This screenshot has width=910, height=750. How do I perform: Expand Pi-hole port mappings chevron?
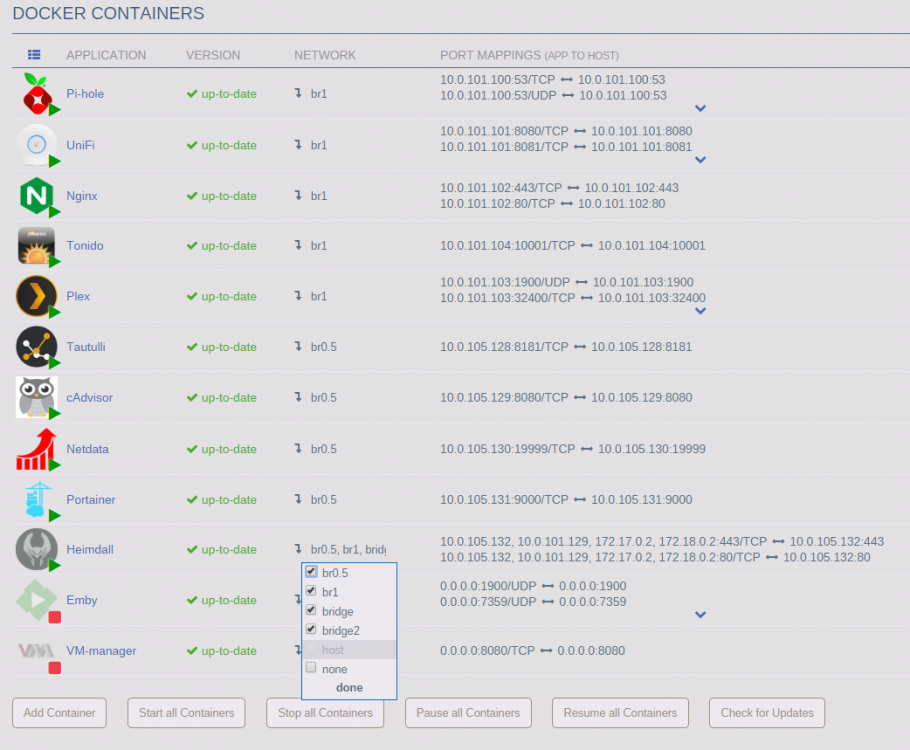click(x=700, y=109)
